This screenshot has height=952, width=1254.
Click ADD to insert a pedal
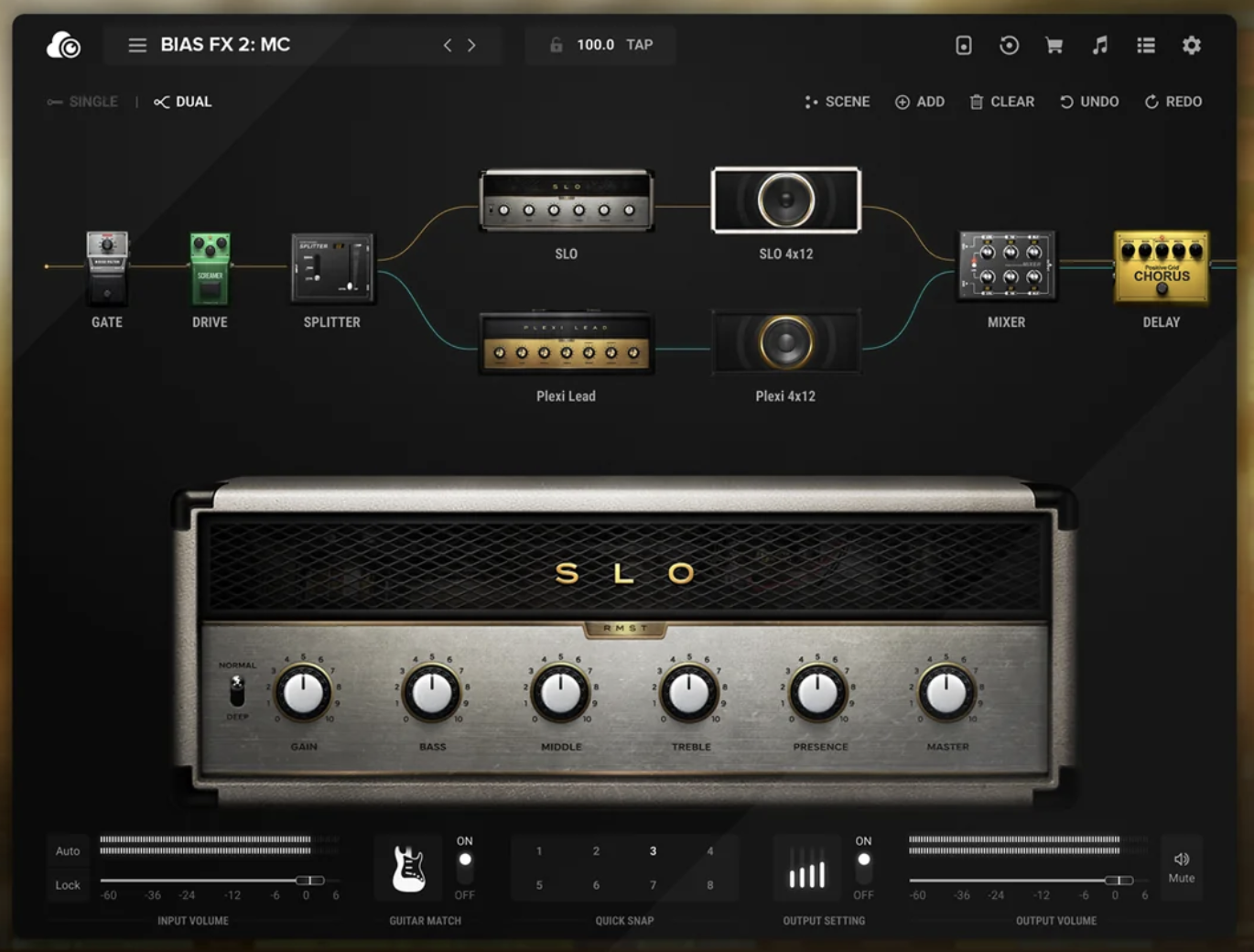point(919,102)
